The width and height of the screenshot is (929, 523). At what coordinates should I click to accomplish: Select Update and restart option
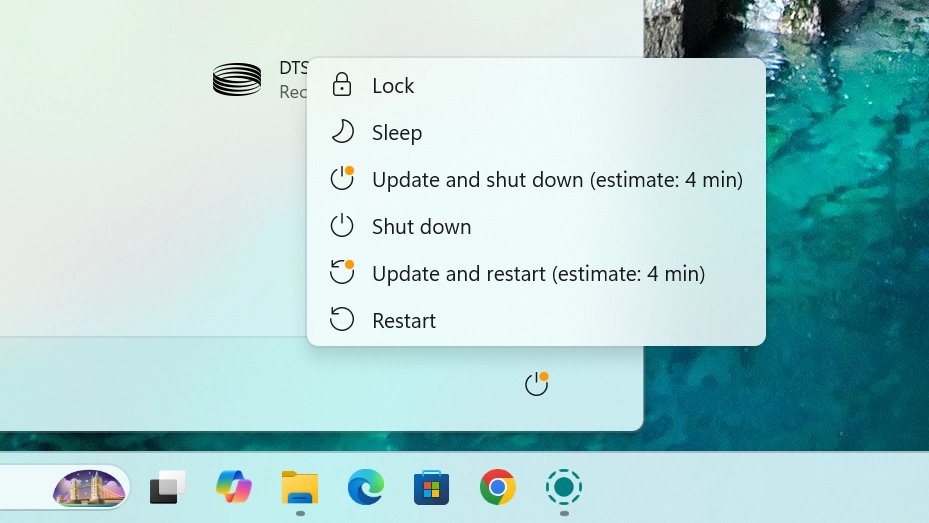538,274
